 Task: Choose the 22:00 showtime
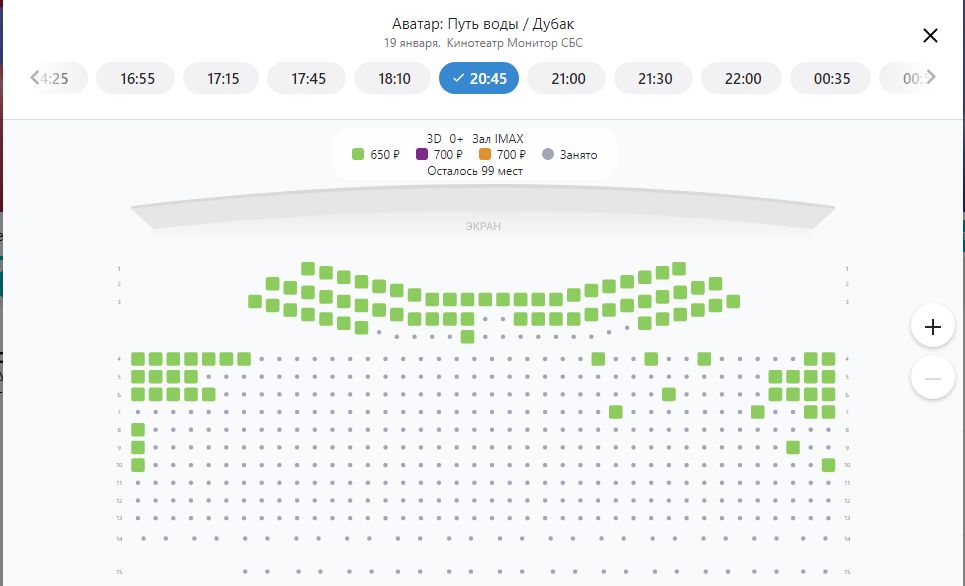pos(743,78)
